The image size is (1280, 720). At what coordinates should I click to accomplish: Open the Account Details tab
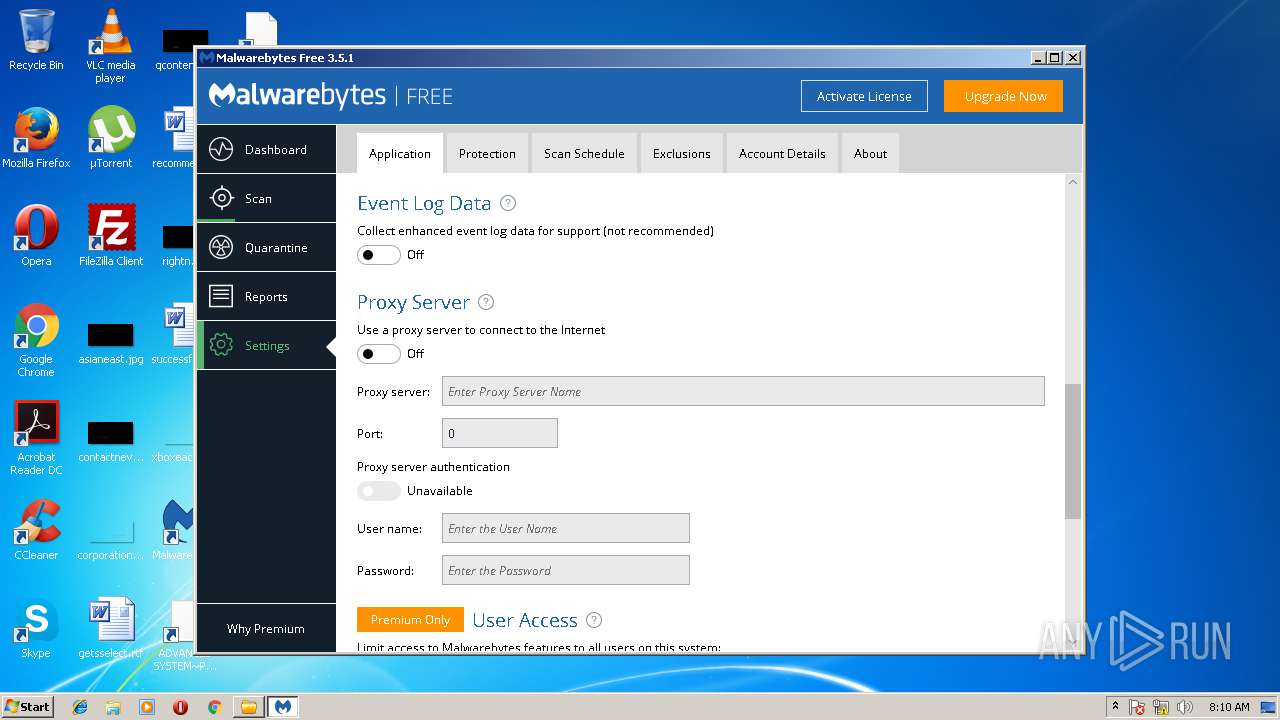coord(782,154)
